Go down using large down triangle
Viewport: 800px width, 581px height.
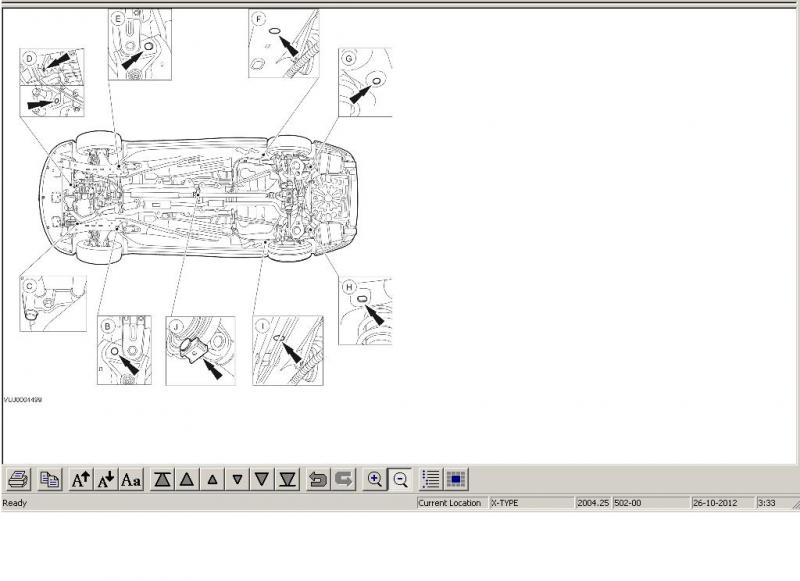click(262, 480)
